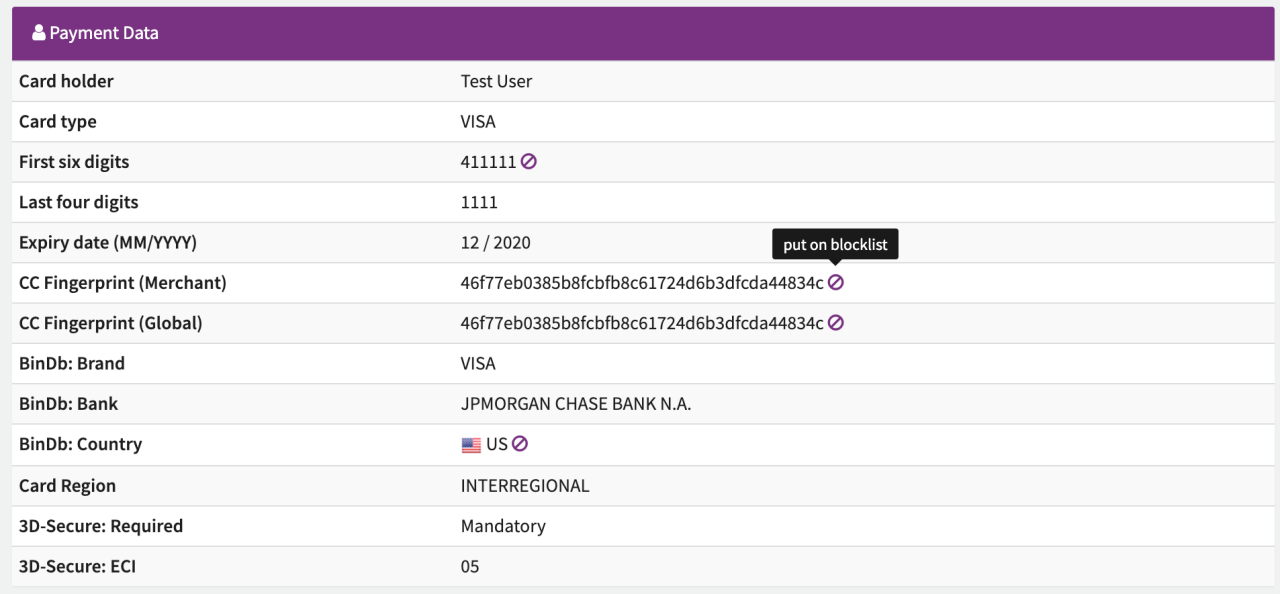Click the 3D-Secure ECI value 05
The width and height of the screenshot is (1280, 594).
point(470,567)
